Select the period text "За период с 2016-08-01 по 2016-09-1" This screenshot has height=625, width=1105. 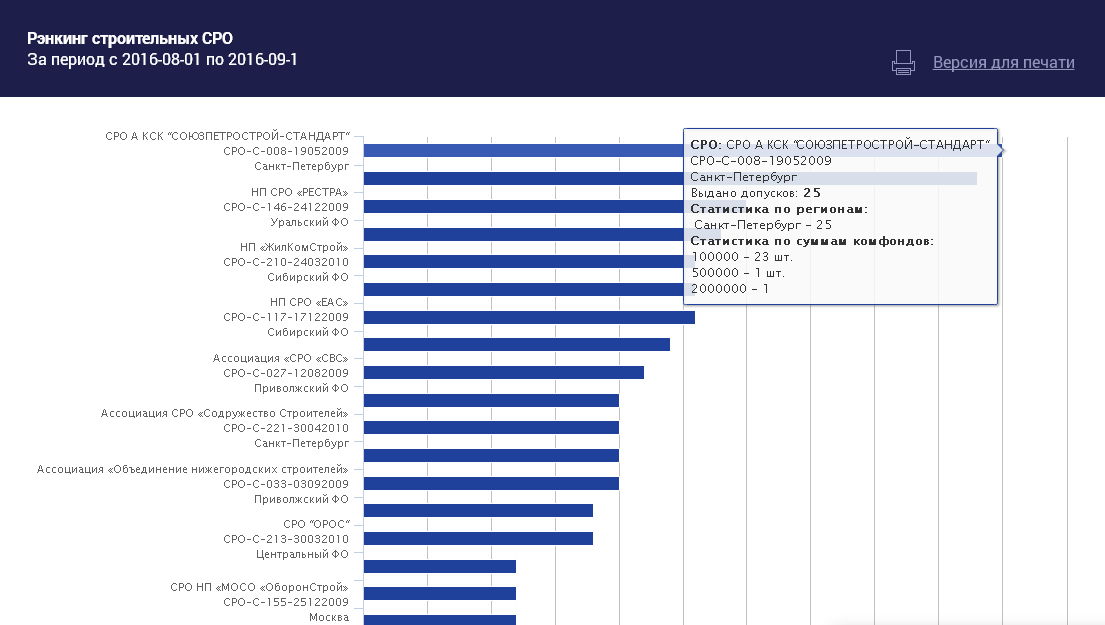click(162, 59)
